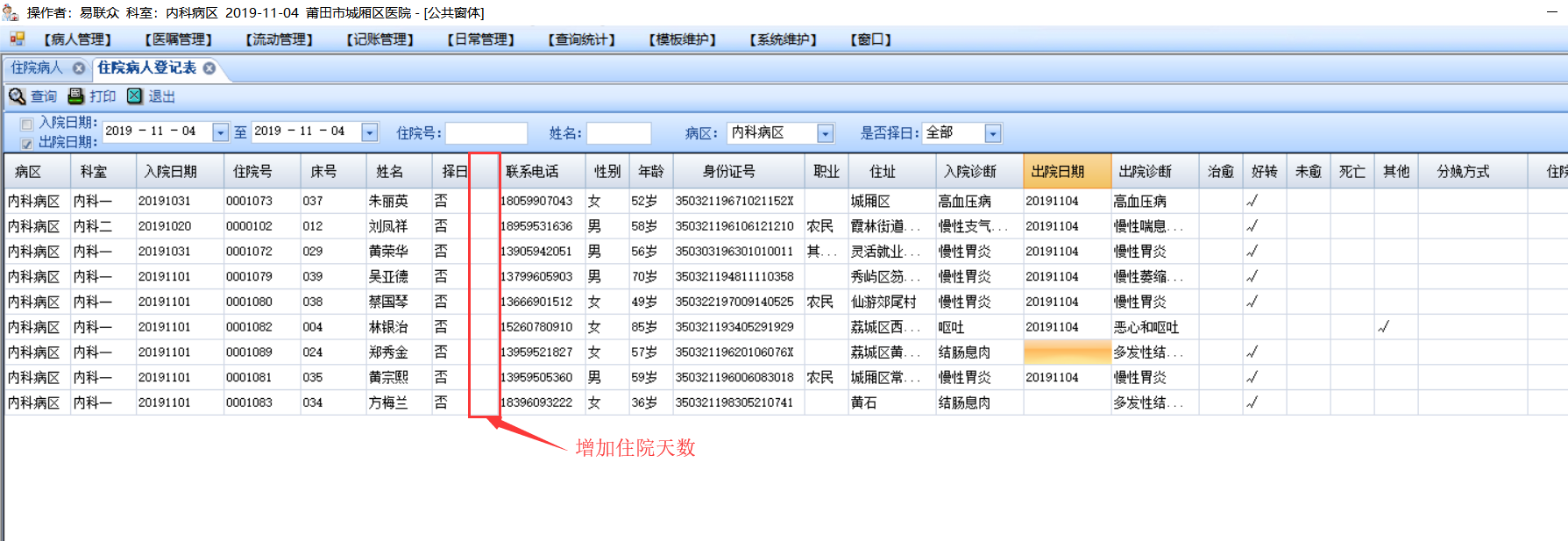
Task: Open the 医嘱管理 menu
Action: pos(179,39)
